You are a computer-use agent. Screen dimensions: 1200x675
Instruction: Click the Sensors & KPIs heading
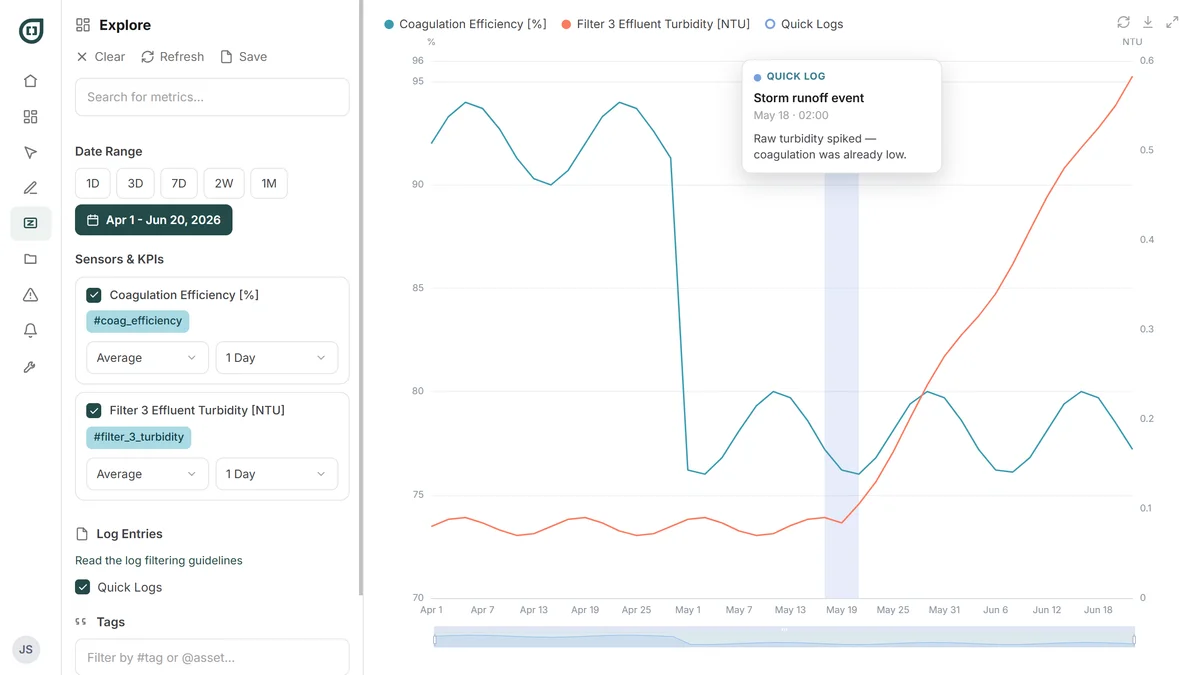pyautogui.click(x=119, y=259)
